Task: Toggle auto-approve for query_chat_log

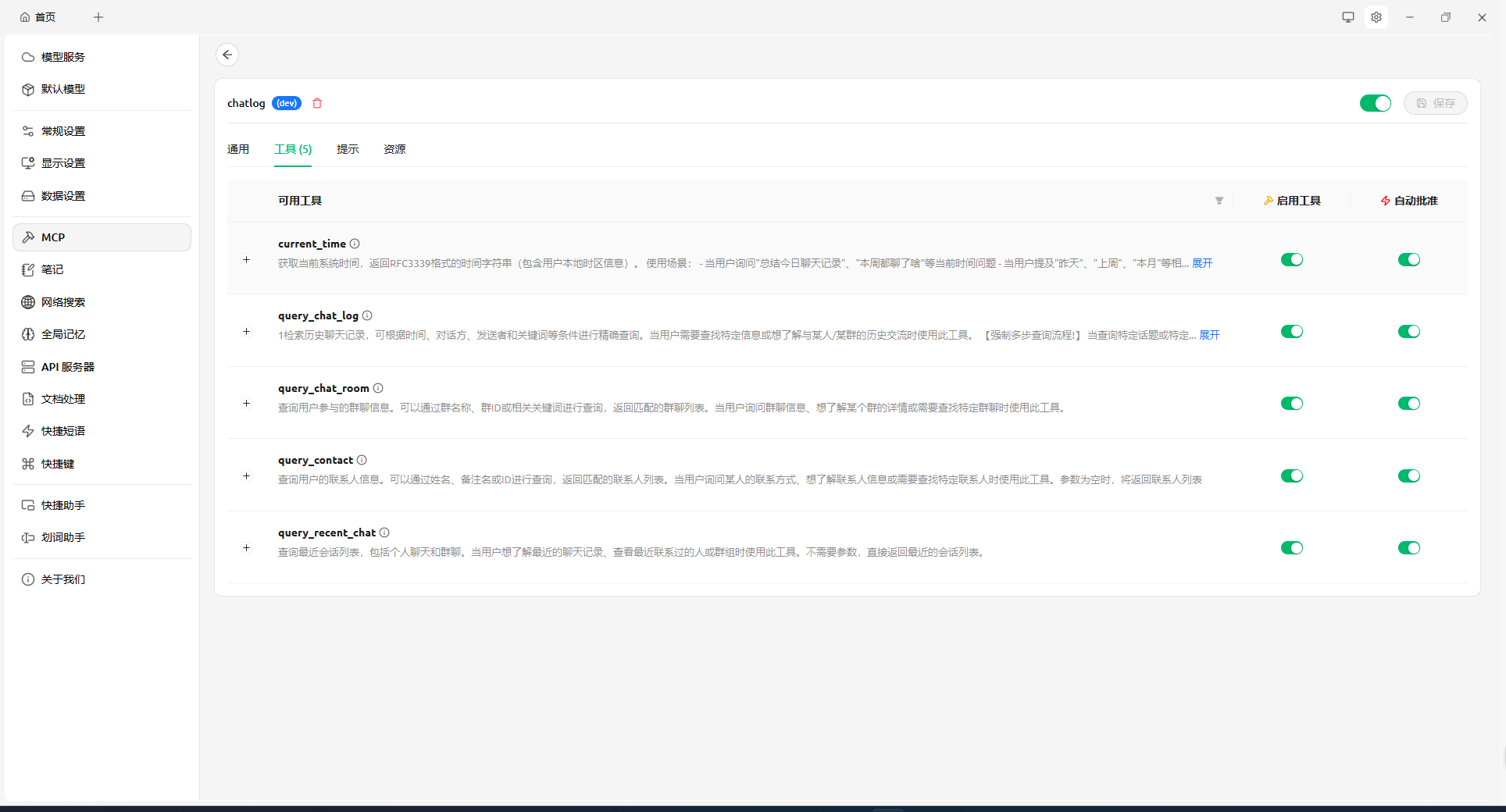Action: click(1408, 332)
